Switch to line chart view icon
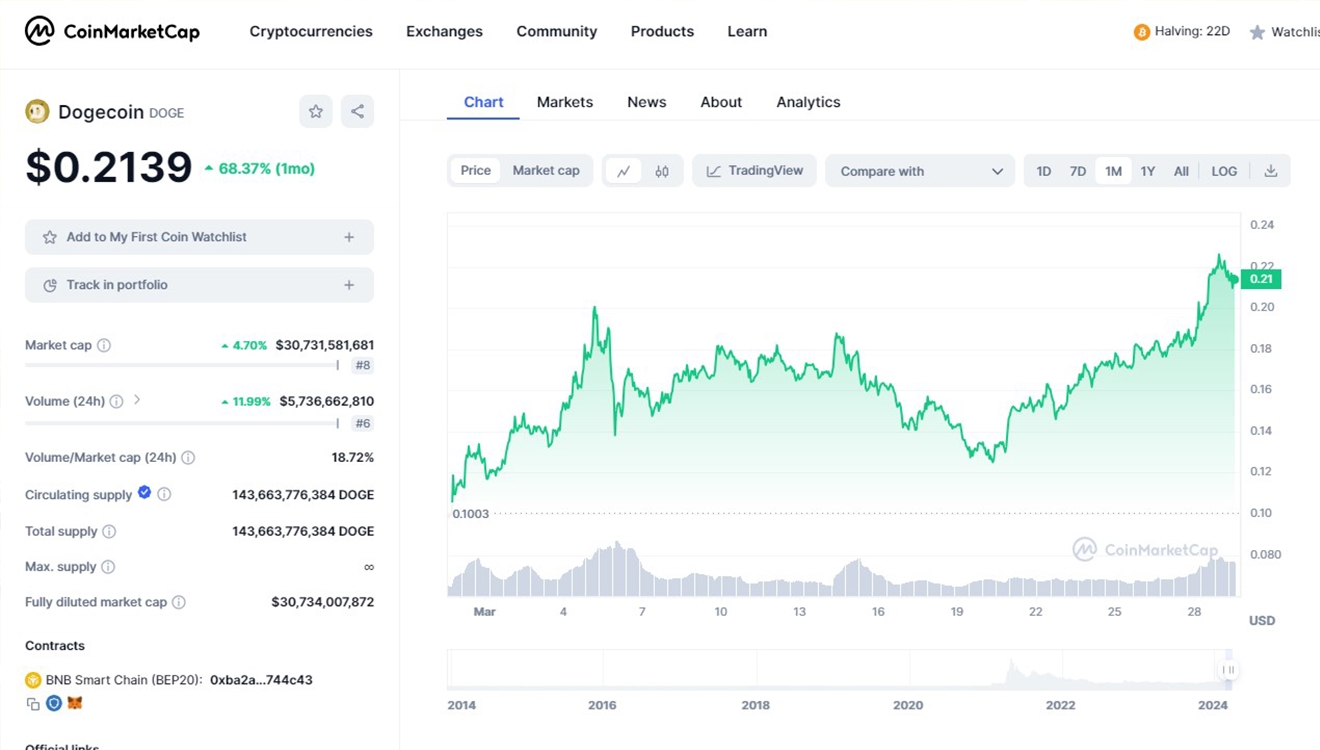Screen dimensions: 1320x750 [623, 171]
